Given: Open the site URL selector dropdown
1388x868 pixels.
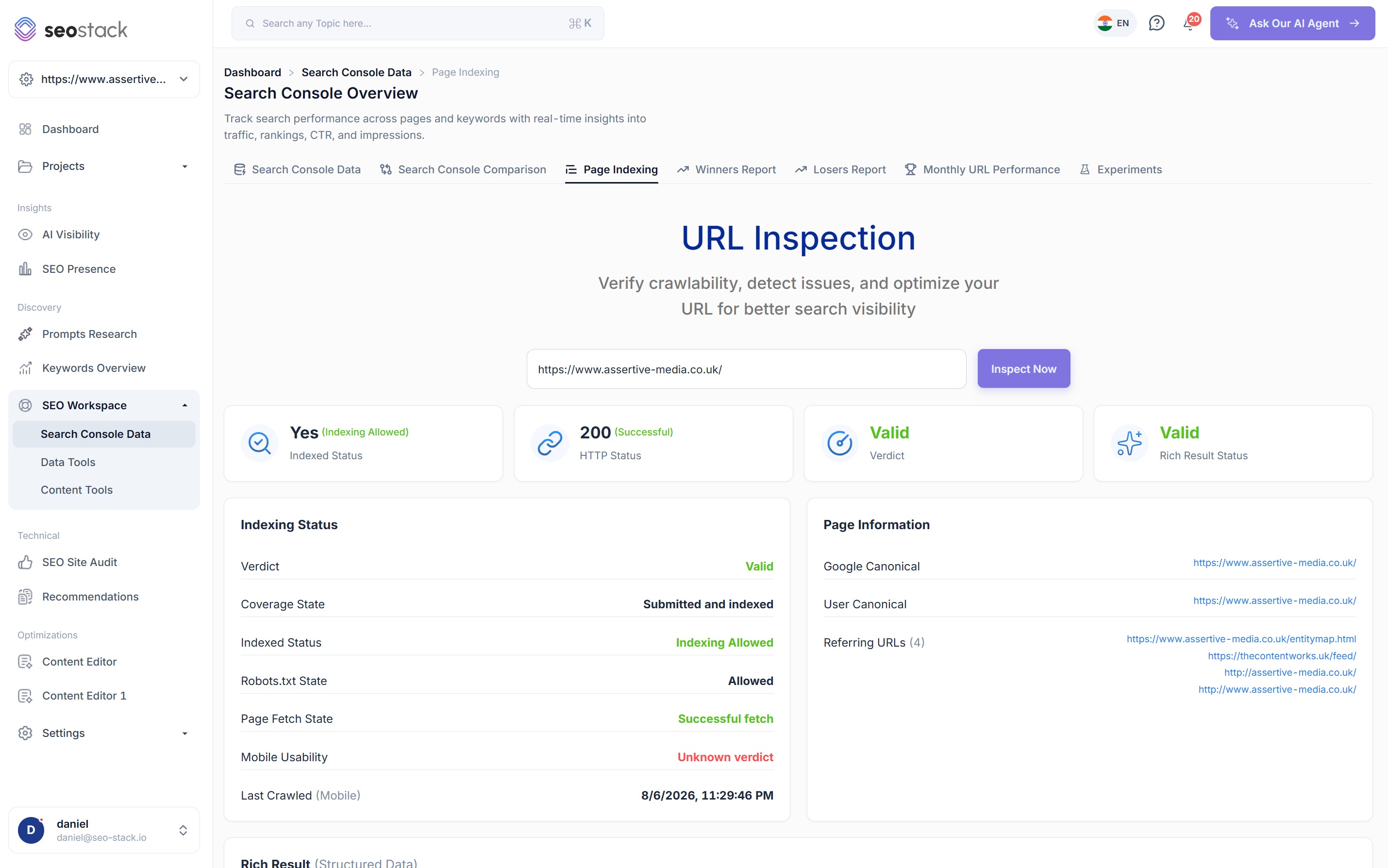Looking at the screenshot, I should [104, 79].
